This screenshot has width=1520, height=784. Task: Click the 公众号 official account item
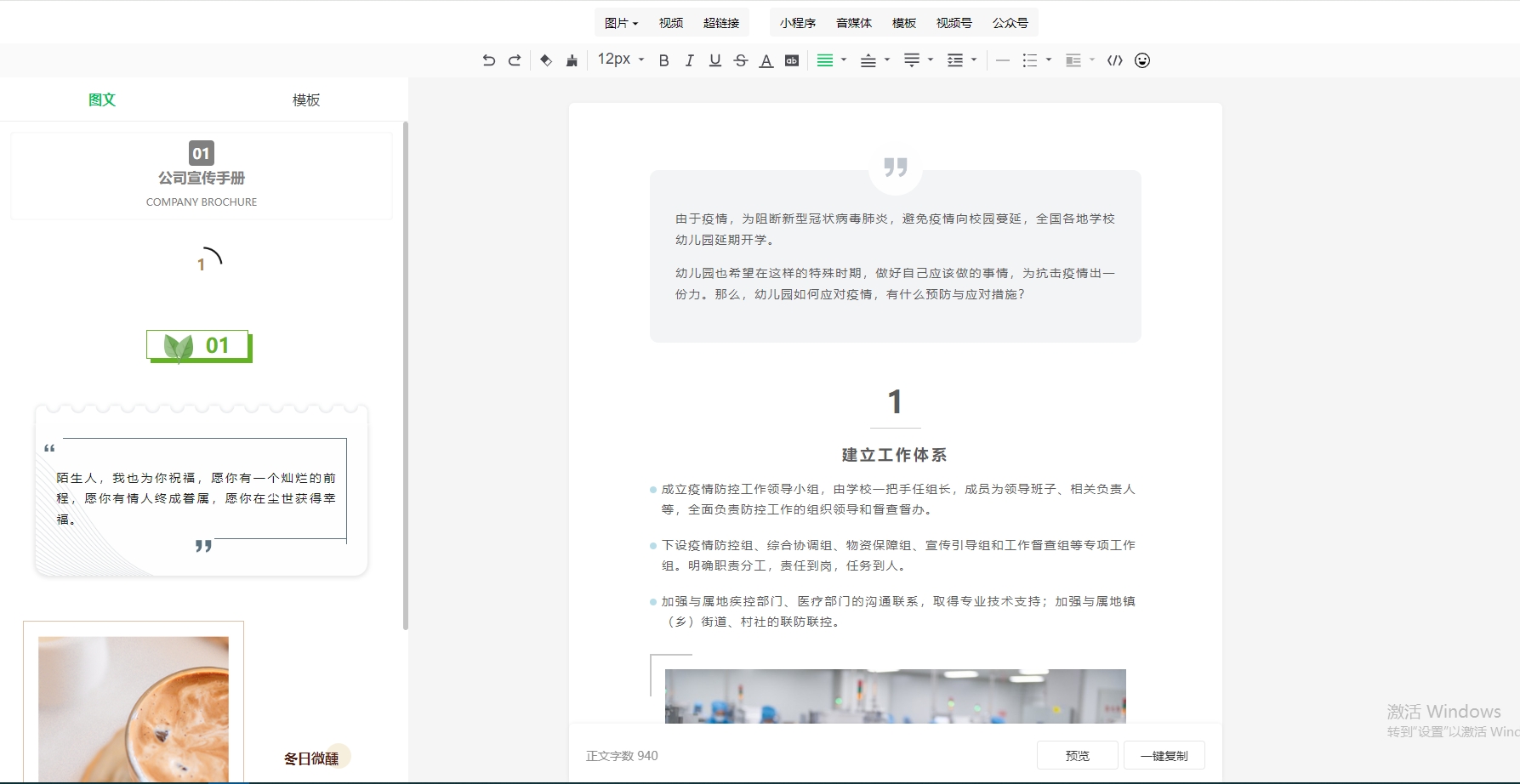tap(1010, 23)
